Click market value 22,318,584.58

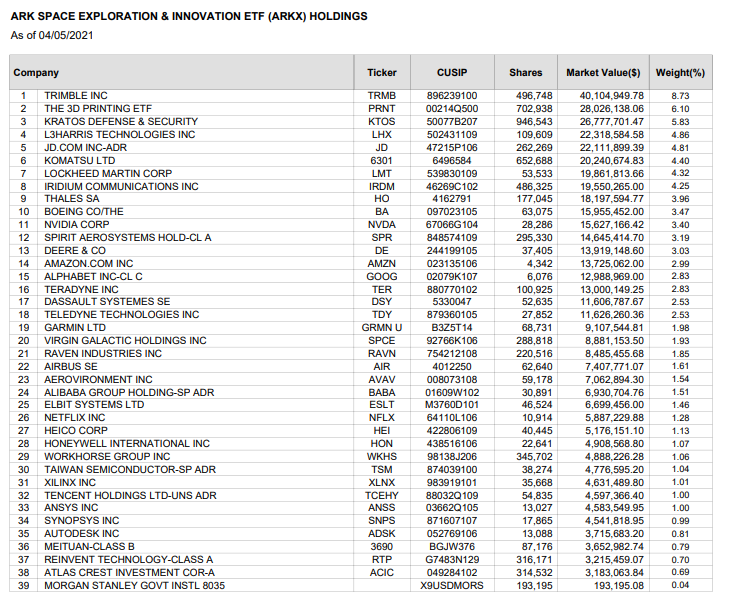611,135
